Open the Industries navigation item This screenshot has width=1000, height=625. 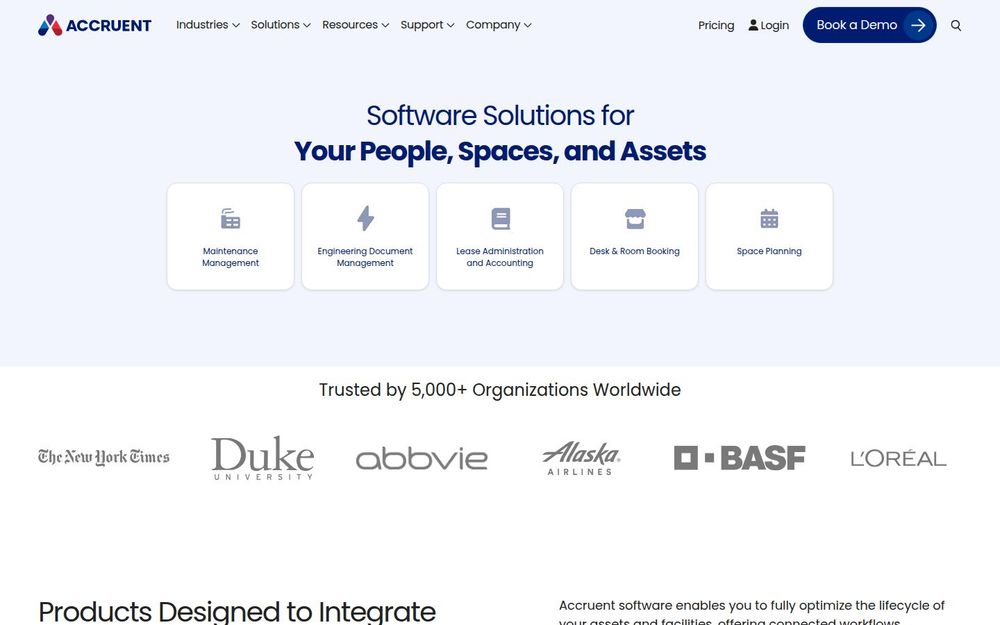point(202,25)
